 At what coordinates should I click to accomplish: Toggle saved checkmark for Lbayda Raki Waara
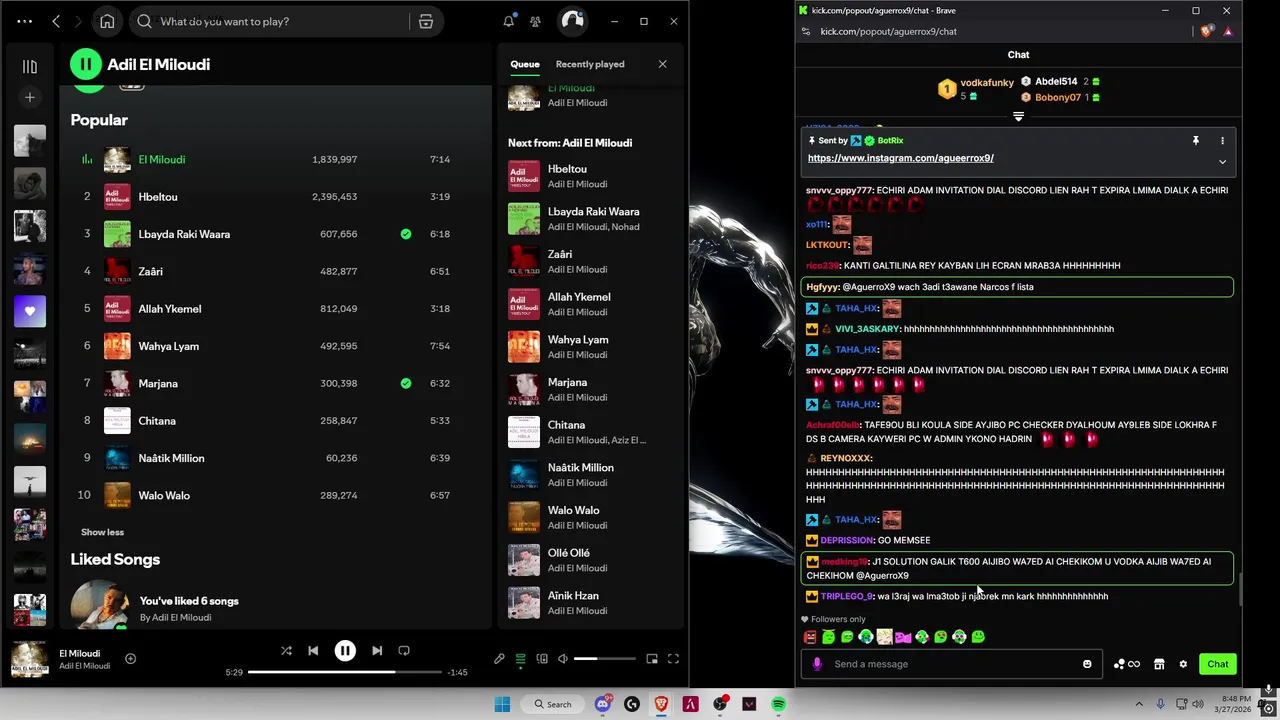[x=406, y=234]
